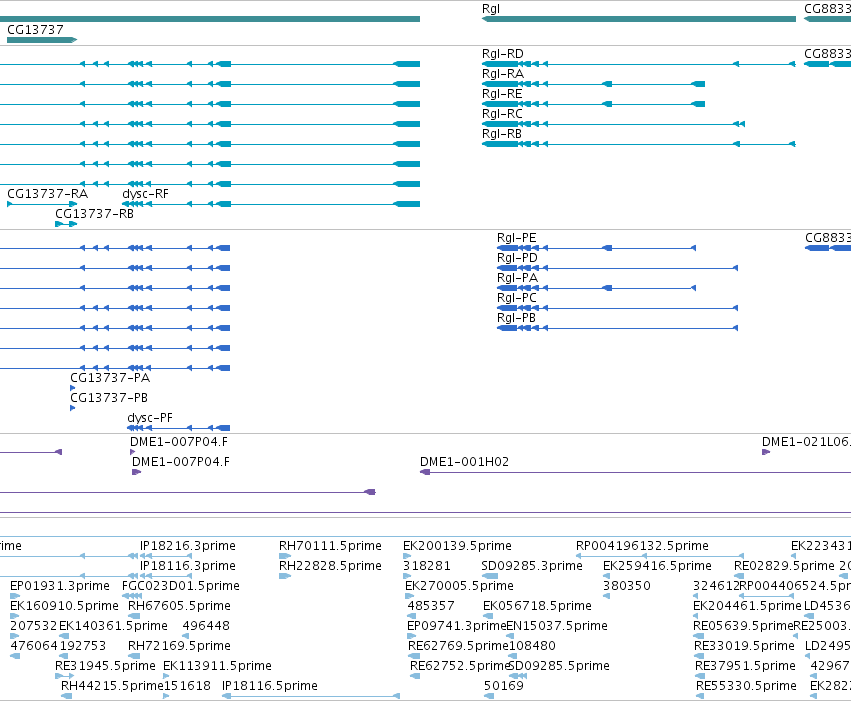The image size is (851, 701).
Task: Select the RE02829.5prime EST label
Action: point(784,566)
